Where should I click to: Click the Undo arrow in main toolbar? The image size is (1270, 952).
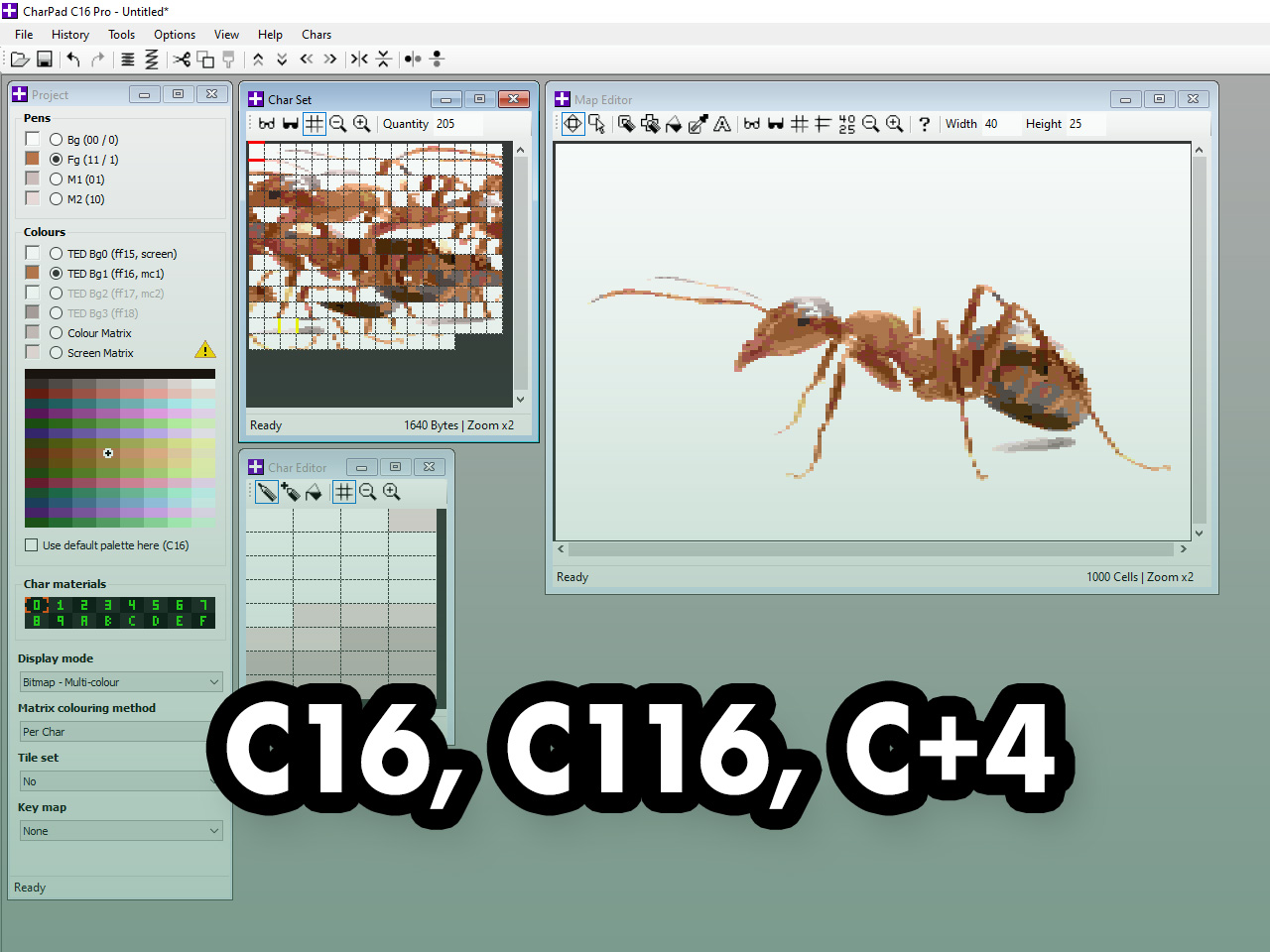point(73,59)
